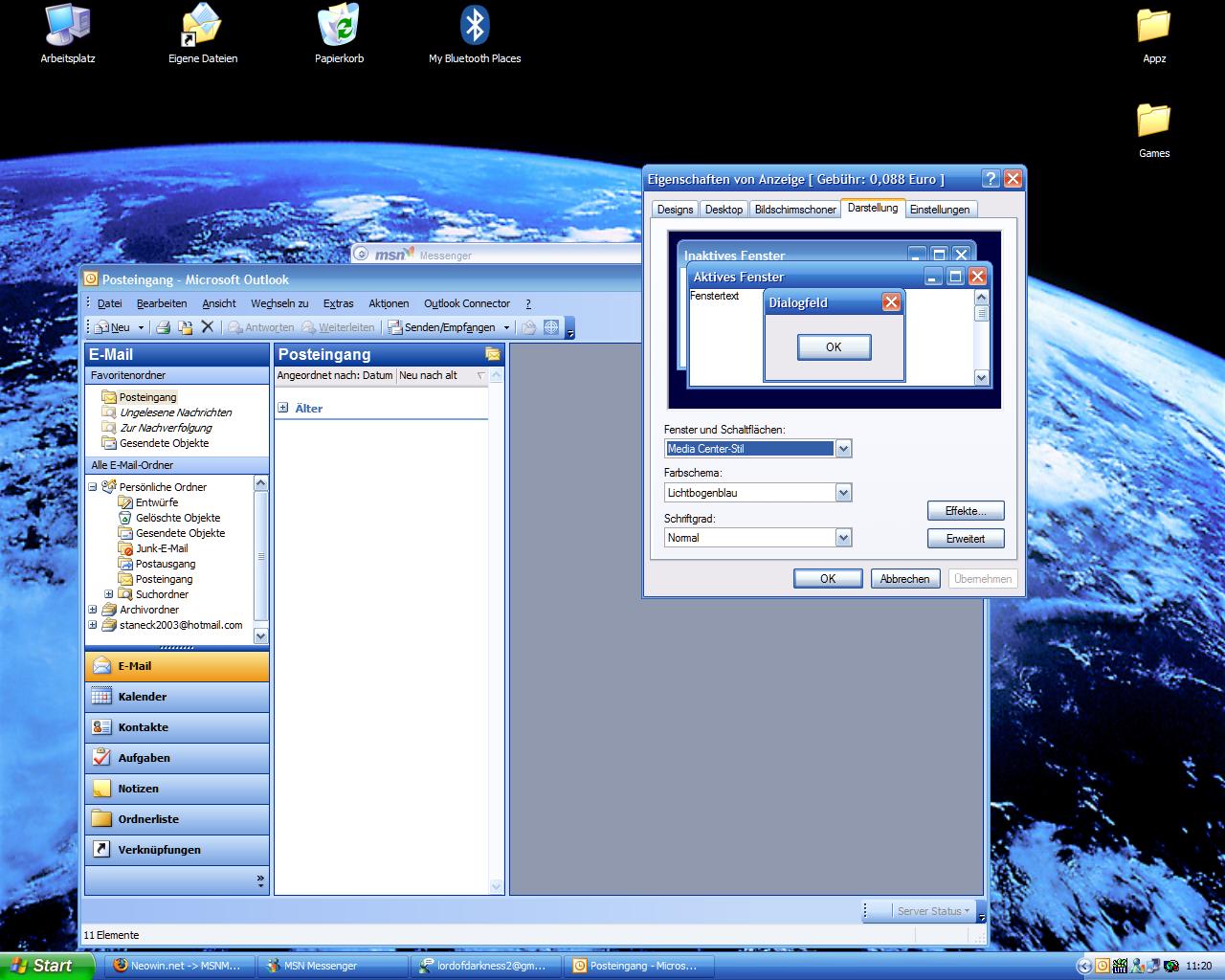Open the Appz folder on the desktop
The image size is (1225, 980).
[x=1153, y=27]
